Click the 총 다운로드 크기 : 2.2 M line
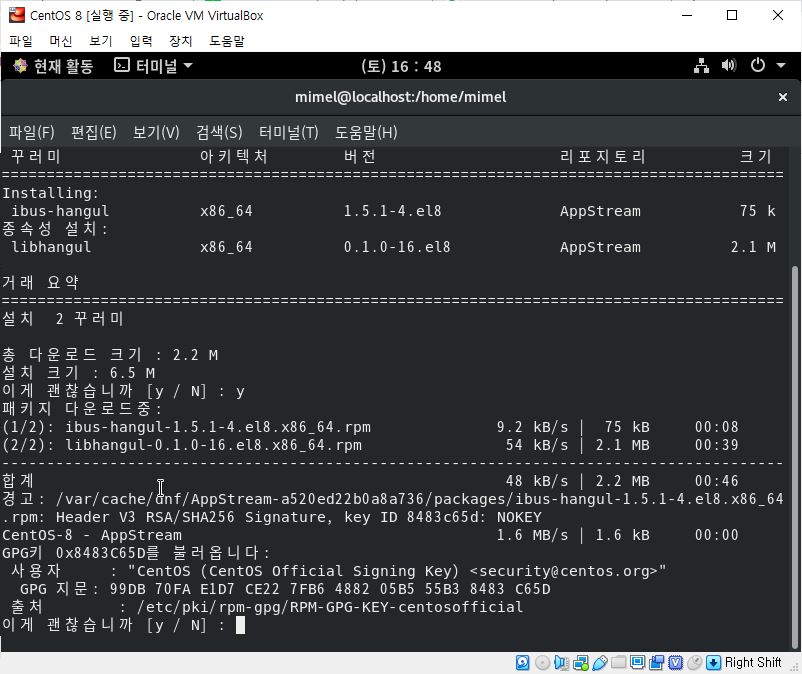 click(110, 354)
